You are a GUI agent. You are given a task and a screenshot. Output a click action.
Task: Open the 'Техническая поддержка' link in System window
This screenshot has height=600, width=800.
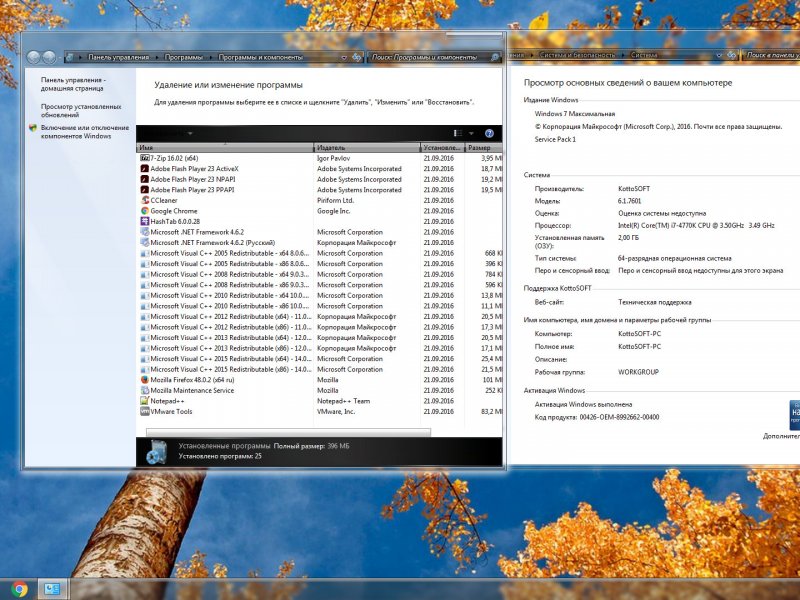click(x=655, y=302)
